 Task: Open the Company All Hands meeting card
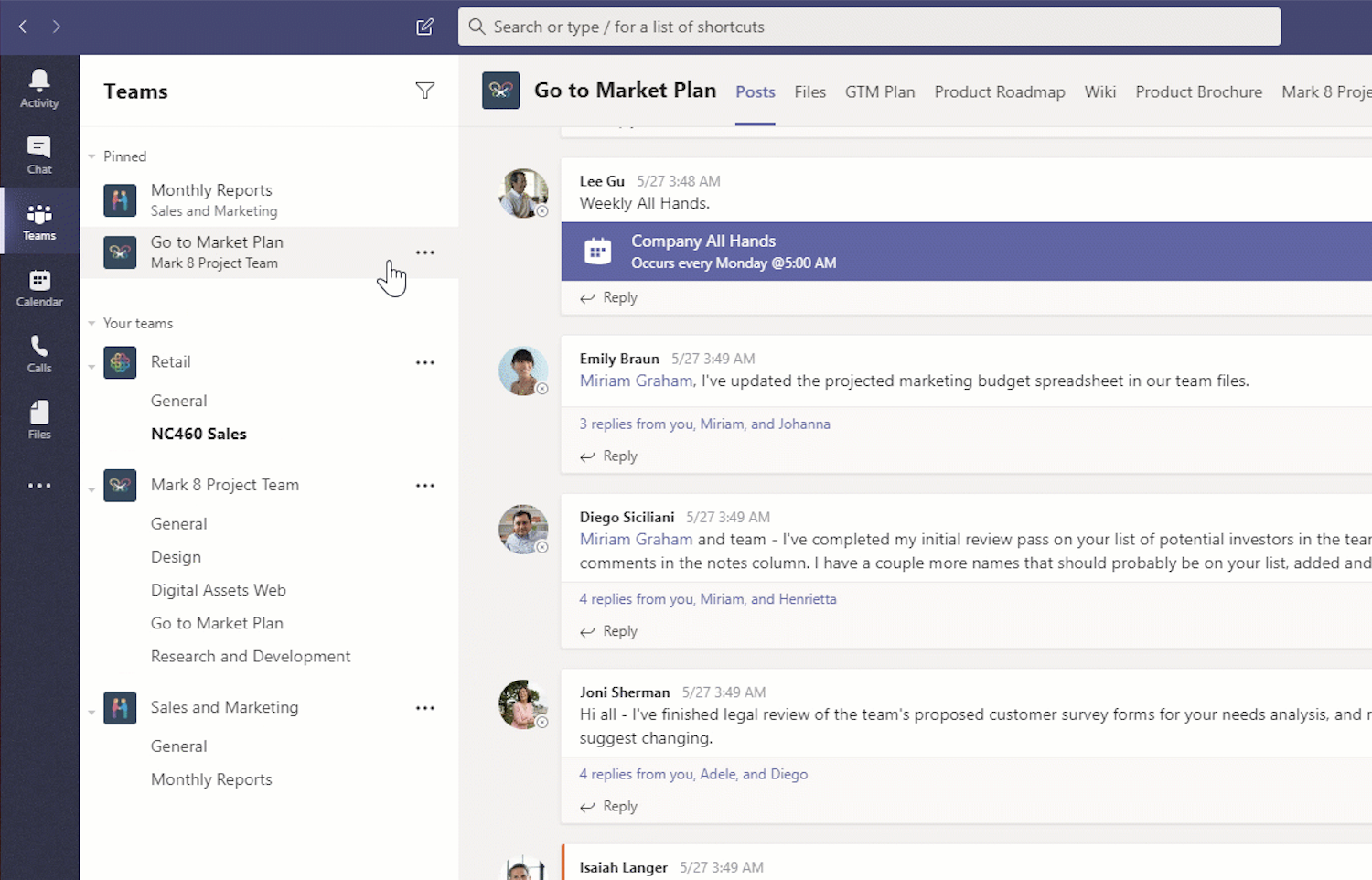tap(967, 252)
